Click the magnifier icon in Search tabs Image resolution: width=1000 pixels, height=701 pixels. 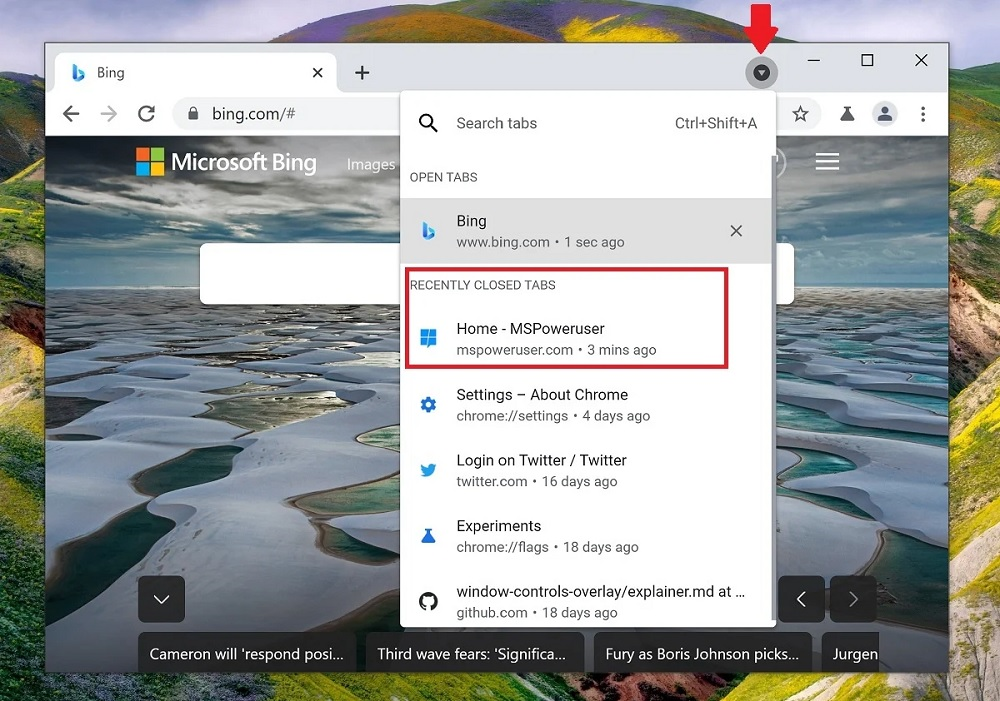pyautogui.click(x=428, y=123)
